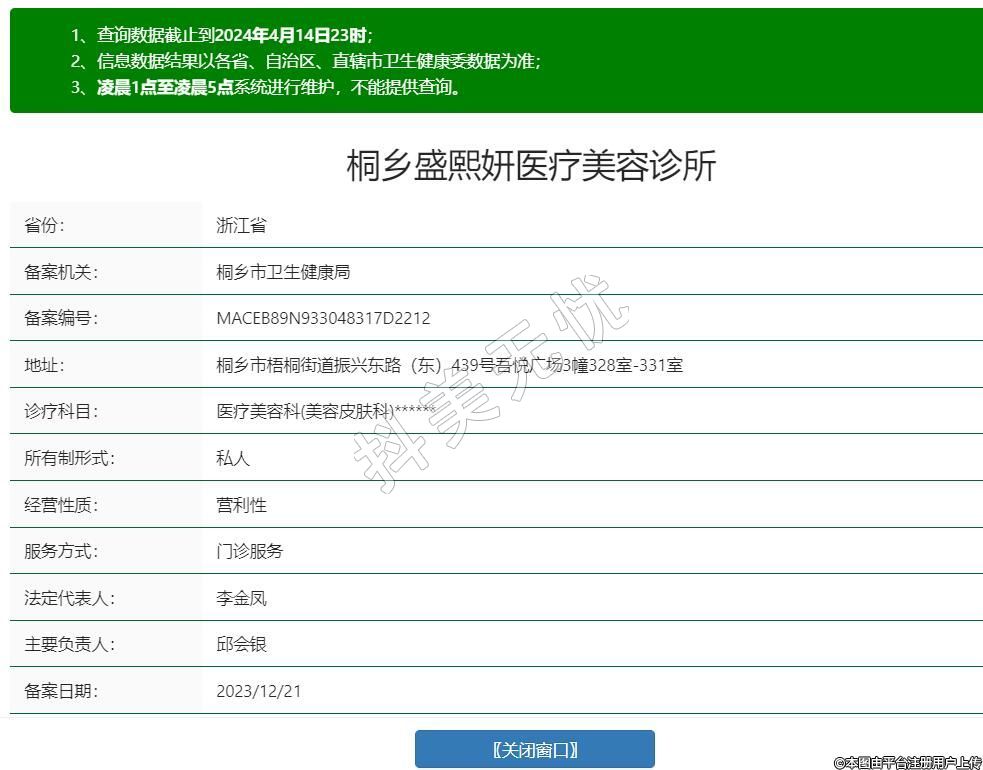Click the 备案编号 row label
The width and height of the screenshot is (983, 770).
61,319
